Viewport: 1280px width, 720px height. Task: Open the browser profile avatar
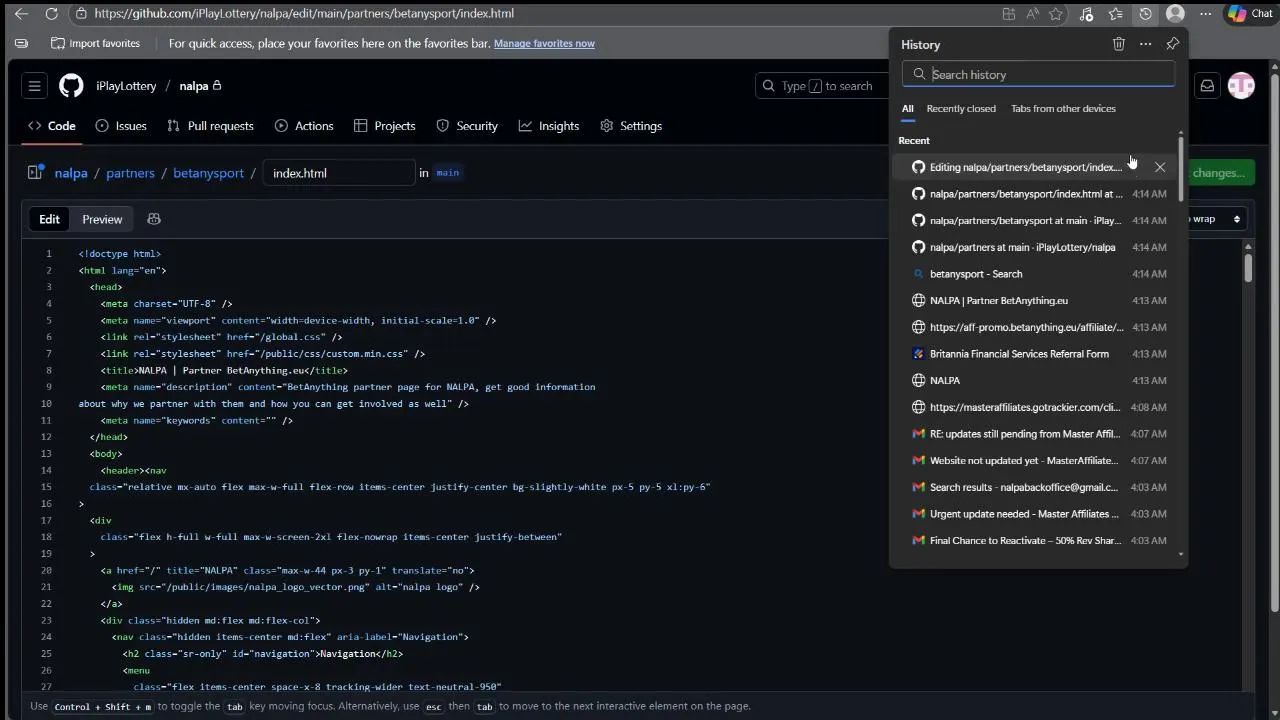coord(1175,14)
